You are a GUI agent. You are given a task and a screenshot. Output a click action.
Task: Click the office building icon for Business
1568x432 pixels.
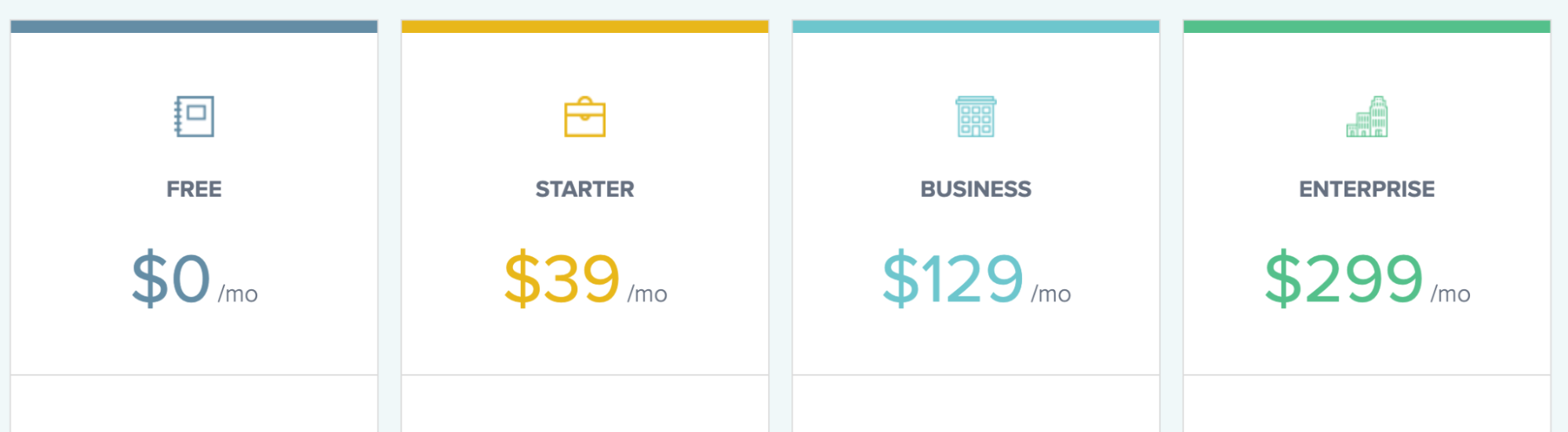tap(976, 117)
